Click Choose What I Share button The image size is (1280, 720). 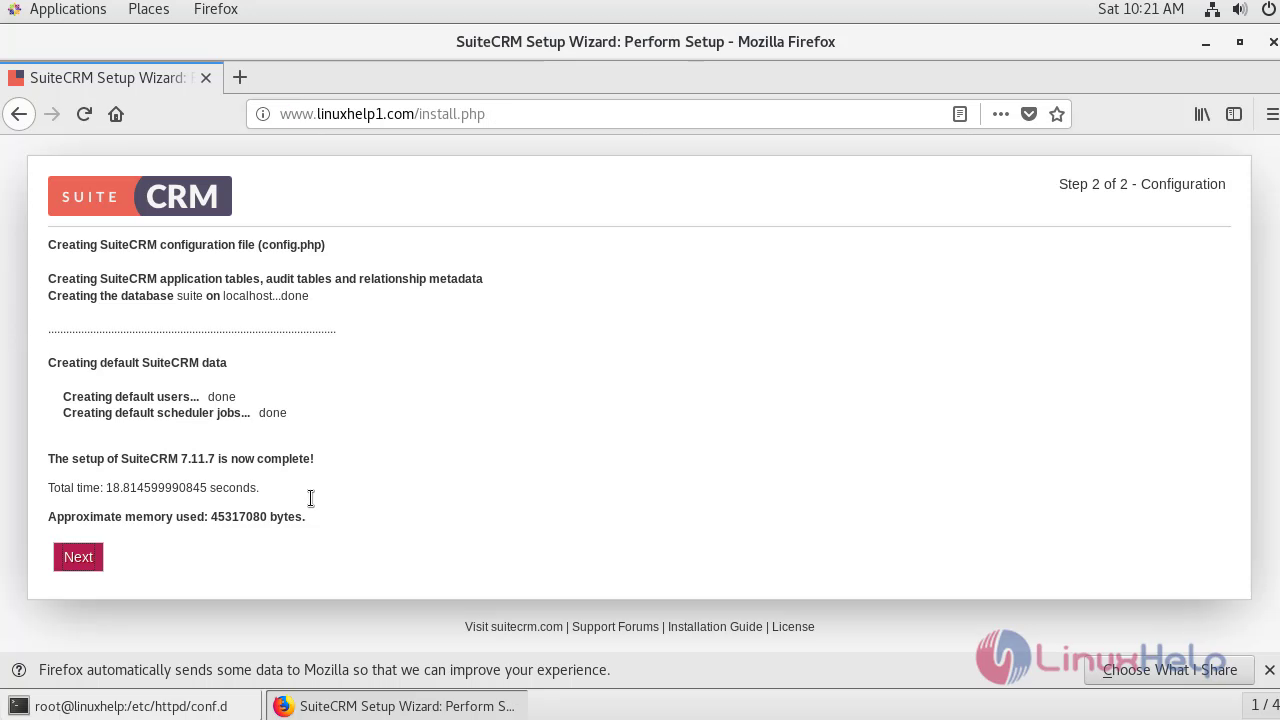click(1170, 670)
